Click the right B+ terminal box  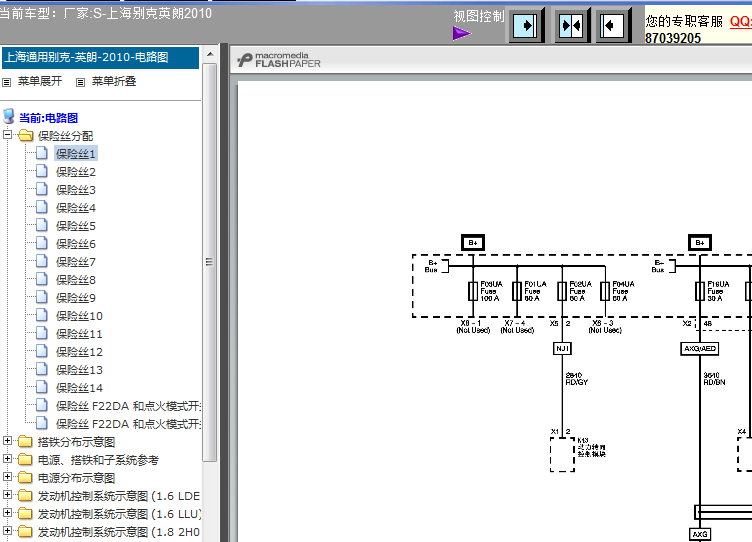pos(700,243)
